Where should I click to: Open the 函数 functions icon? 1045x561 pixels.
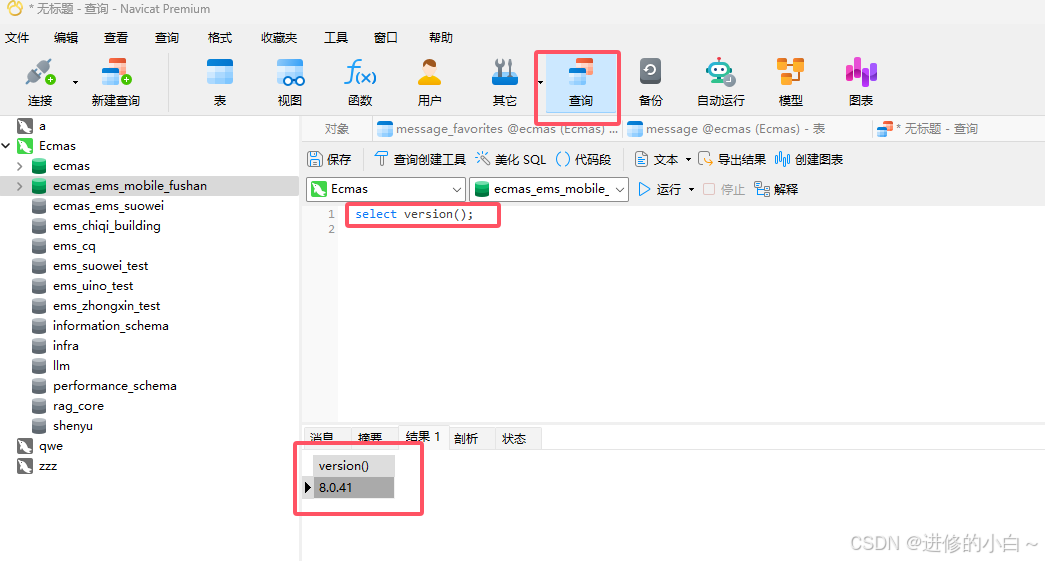(x=360, y=83)
